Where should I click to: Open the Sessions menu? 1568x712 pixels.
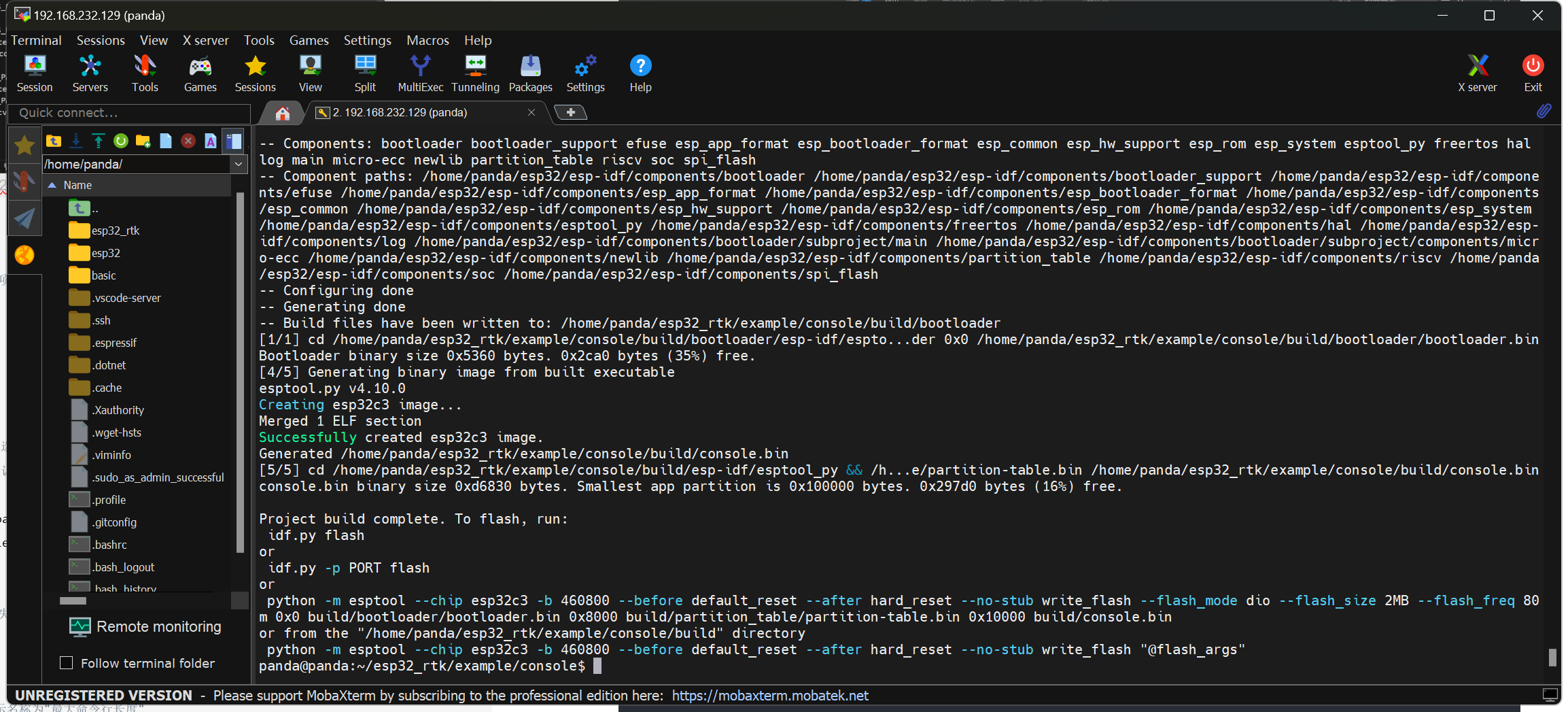pos(101,40)
